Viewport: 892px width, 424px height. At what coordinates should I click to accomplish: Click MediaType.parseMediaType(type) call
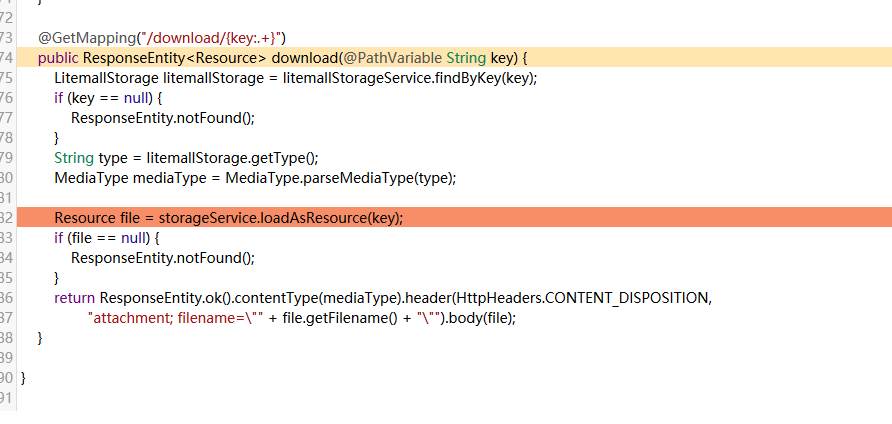point(338,178)
